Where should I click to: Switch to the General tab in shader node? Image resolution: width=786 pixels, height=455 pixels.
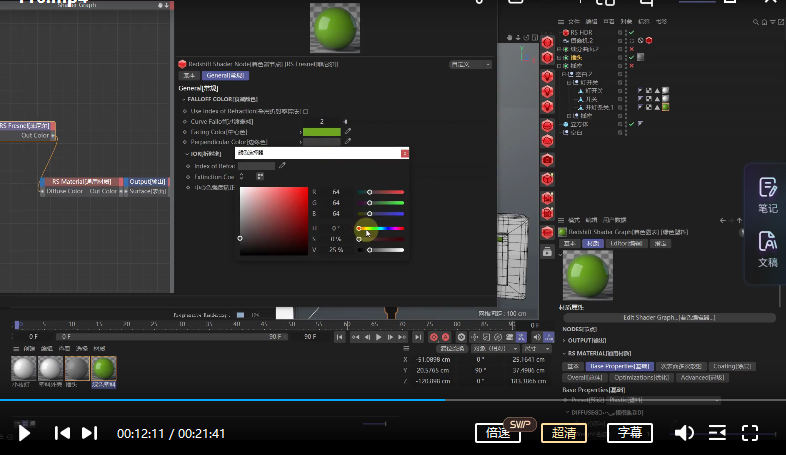tap(226, 75)
